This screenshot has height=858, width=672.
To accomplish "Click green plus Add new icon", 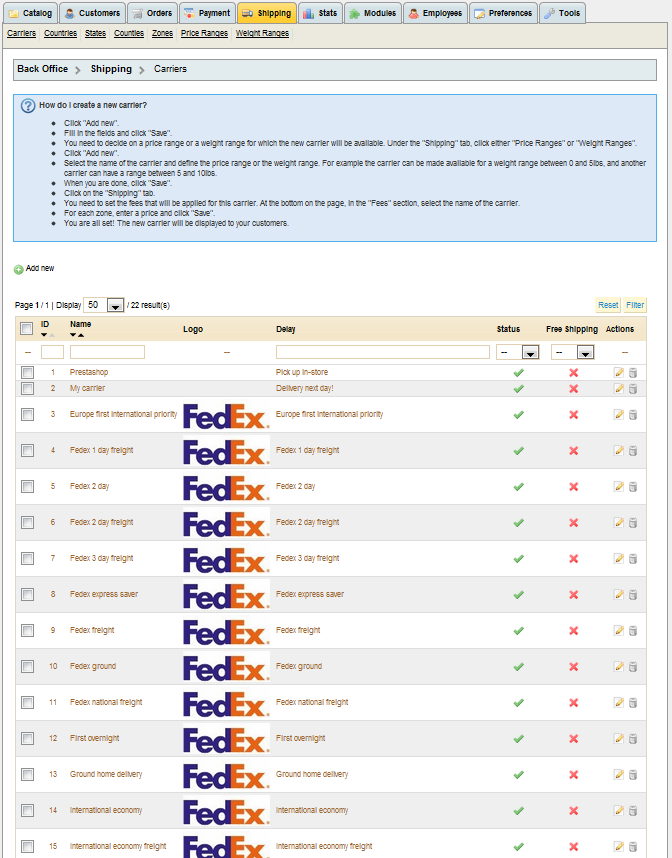I will tap(19, 269).
